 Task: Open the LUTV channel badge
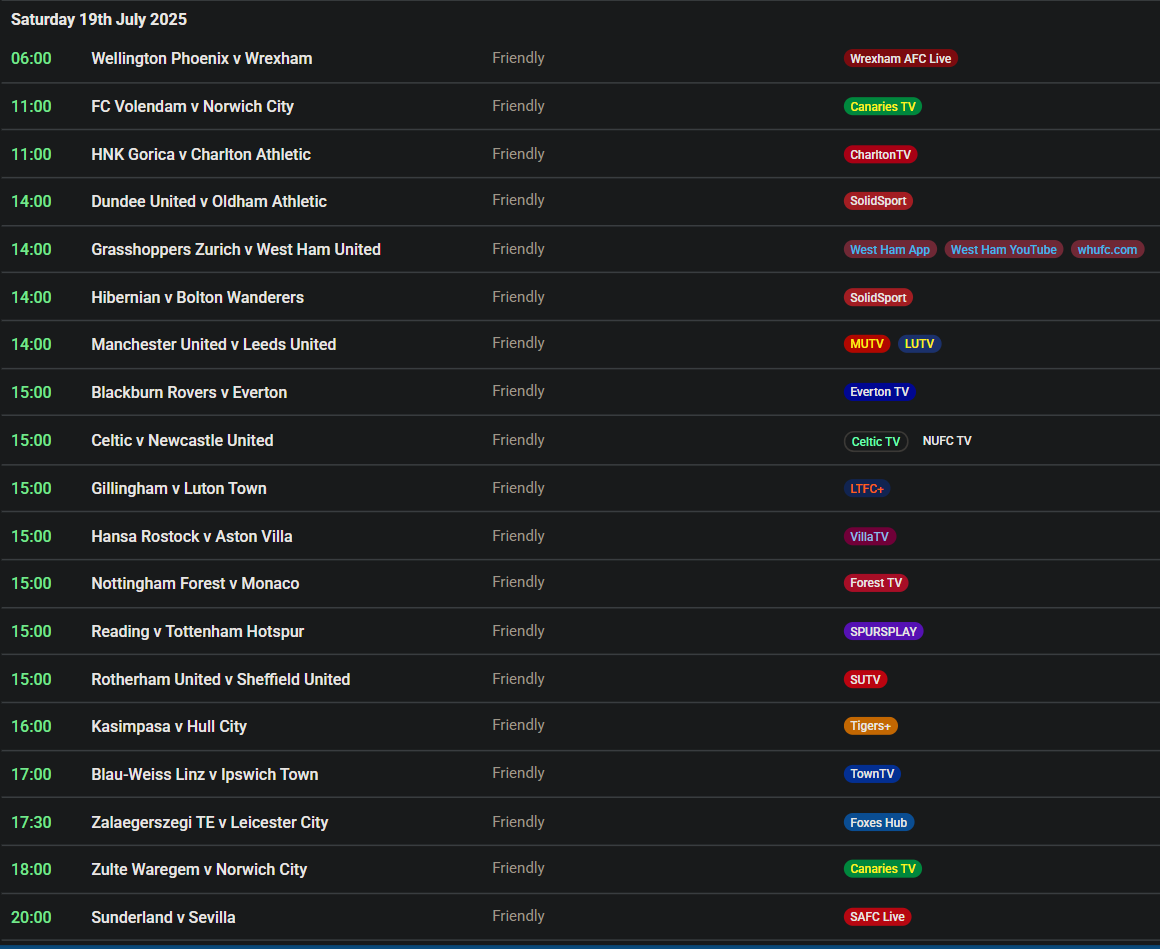[919, 344]
